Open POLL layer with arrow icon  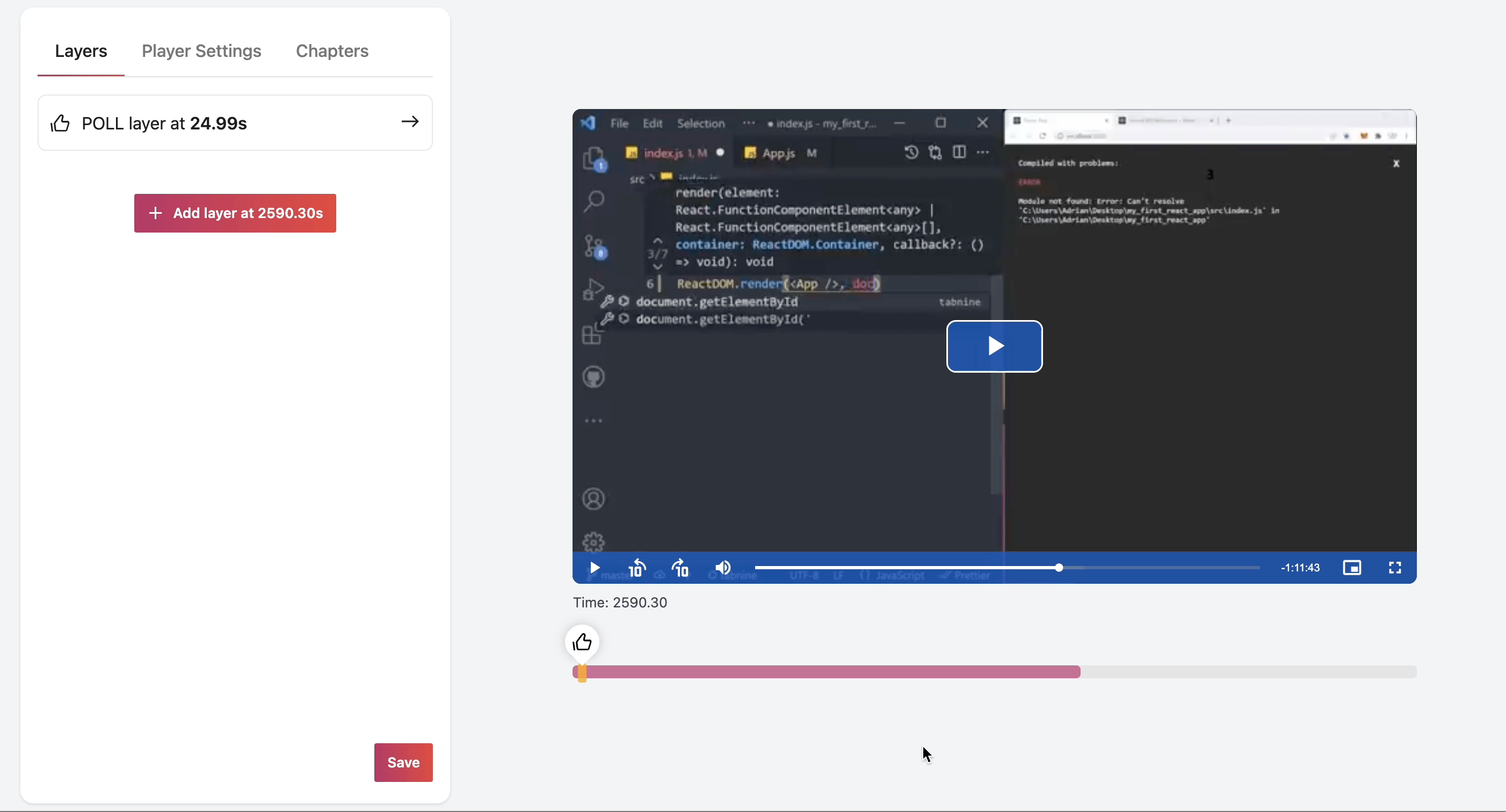point(410,121)
